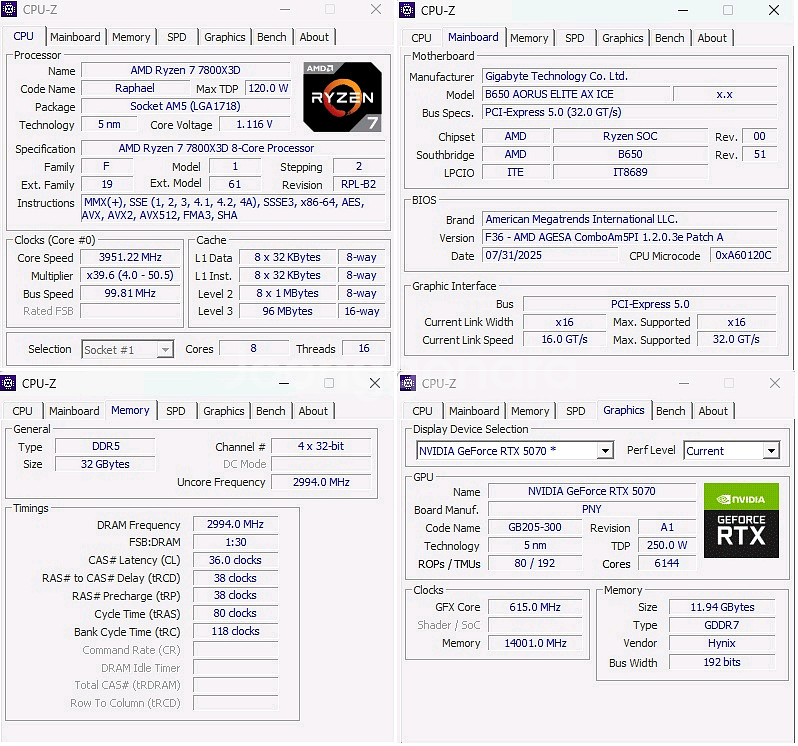Viewport: 798px width, 746px height.
Task: Select Bench tab in the Mainboard window
Action: [670, 38]
